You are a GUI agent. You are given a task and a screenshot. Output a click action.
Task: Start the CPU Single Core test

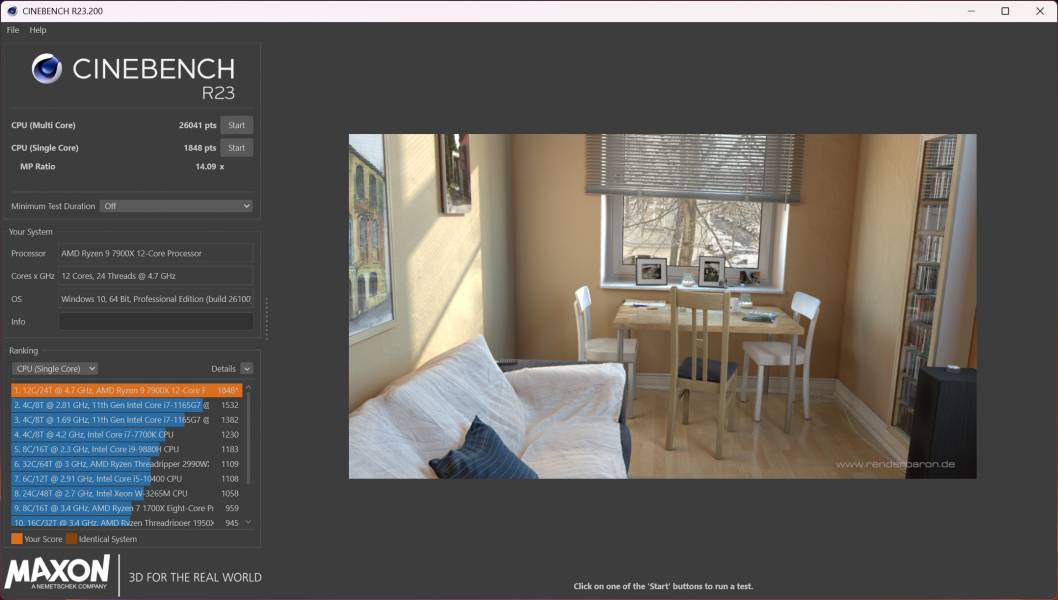pos(236,148)
